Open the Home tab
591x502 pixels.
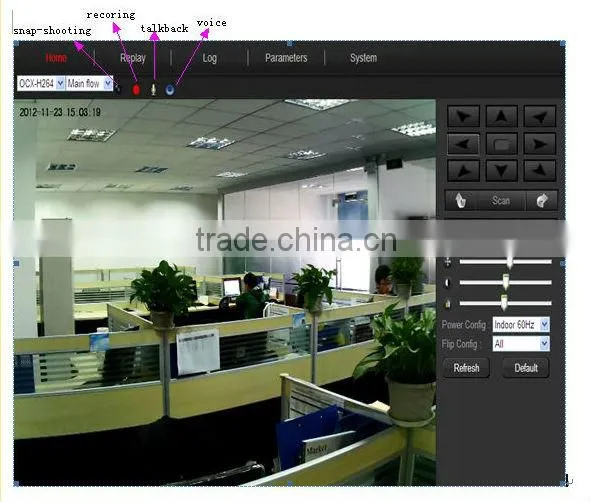(x=56, y=58)
